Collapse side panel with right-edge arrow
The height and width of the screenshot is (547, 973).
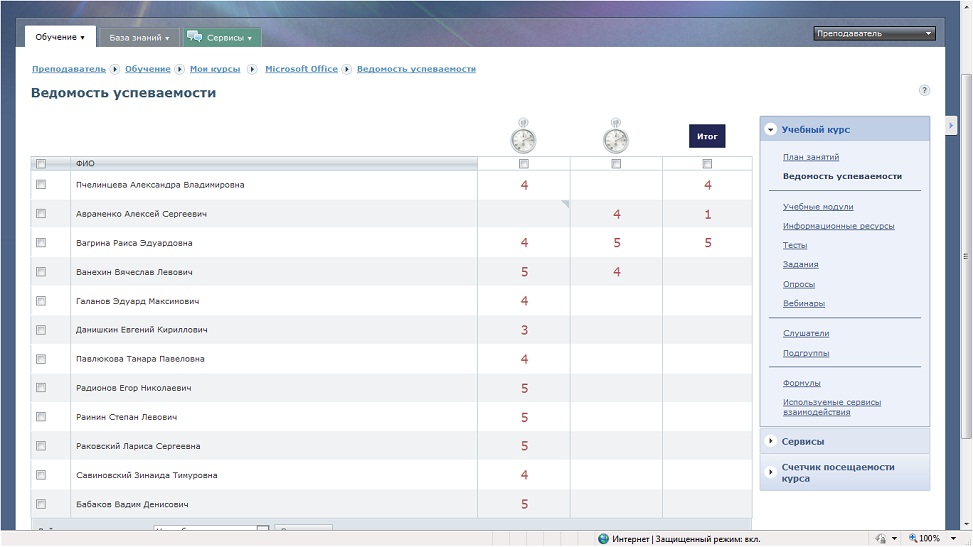click(951, 125)
